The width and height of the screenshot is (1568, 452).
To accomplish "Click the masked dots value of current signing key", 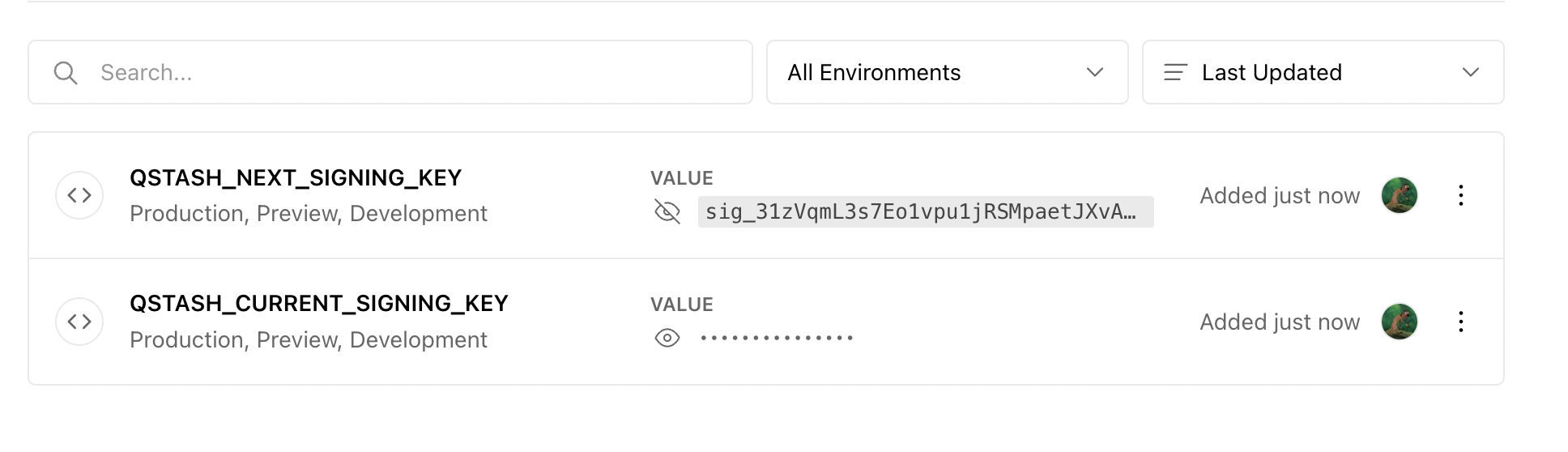I will tap(777, 338).
